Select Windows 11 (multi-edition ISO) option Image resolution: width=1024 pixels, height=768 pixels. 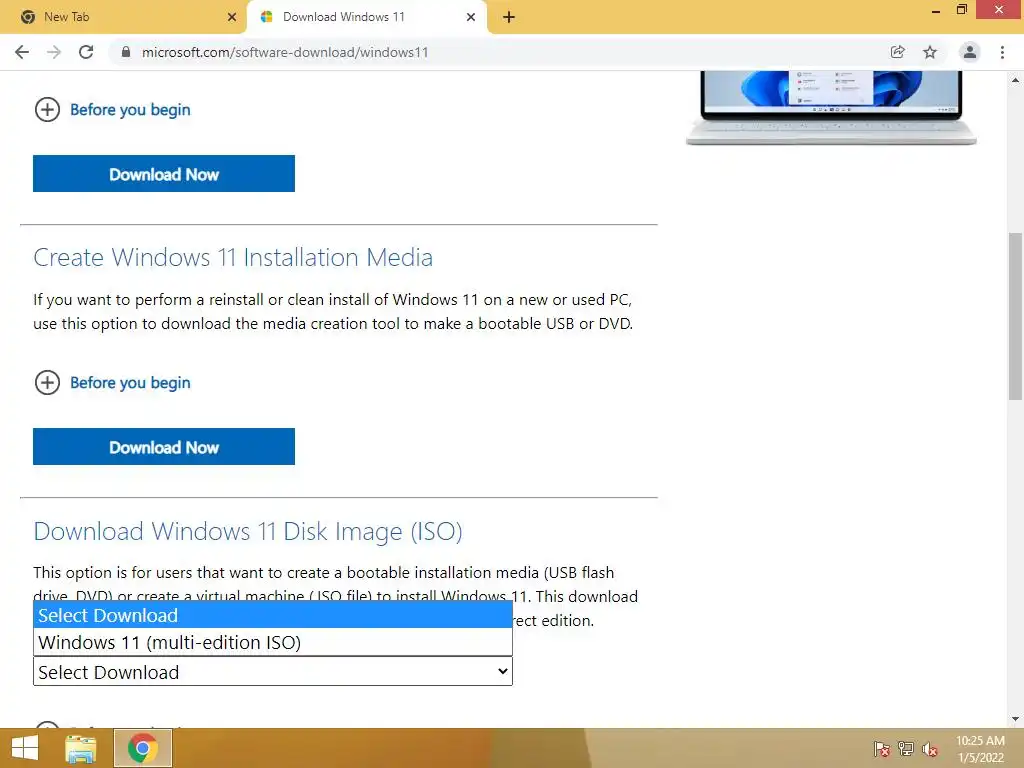pyautogui.click(x=273, y=643)
